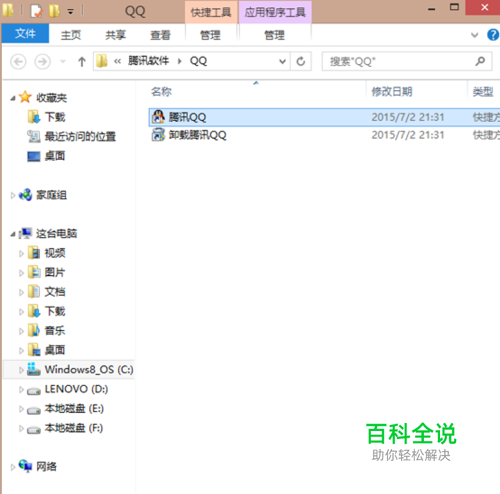Select the 本地磁盘 (E:) drive
The width and height of the screenshot is (500, 494).
coord(74,409)
